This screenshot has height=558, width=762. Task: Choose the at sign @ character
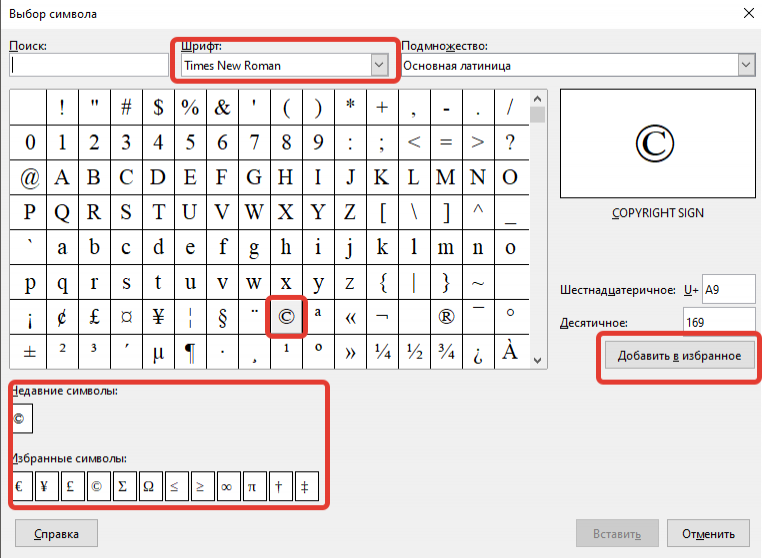click(x=29, y=177)
